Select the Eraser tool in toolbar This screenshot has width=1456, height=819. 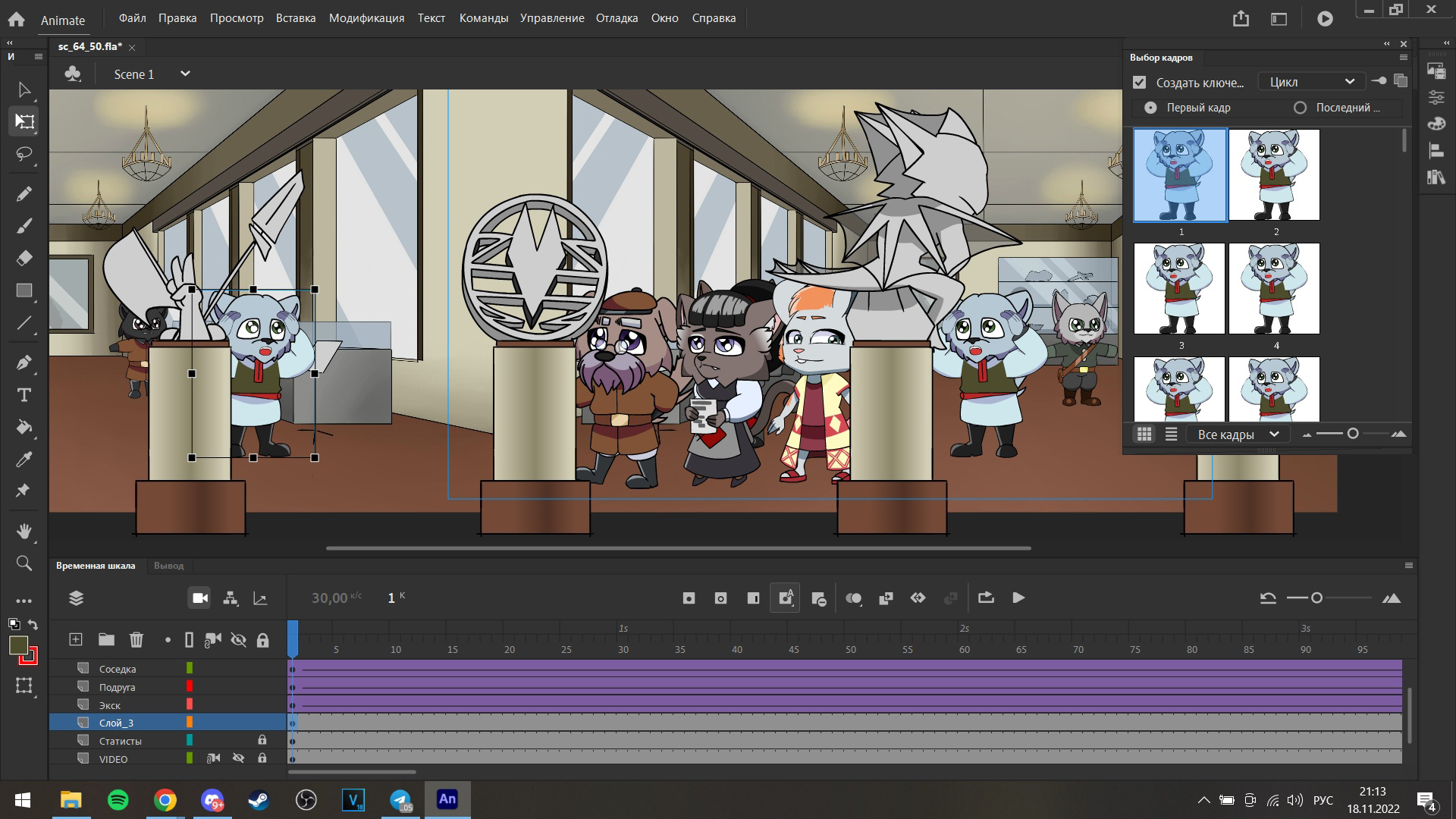24,258
